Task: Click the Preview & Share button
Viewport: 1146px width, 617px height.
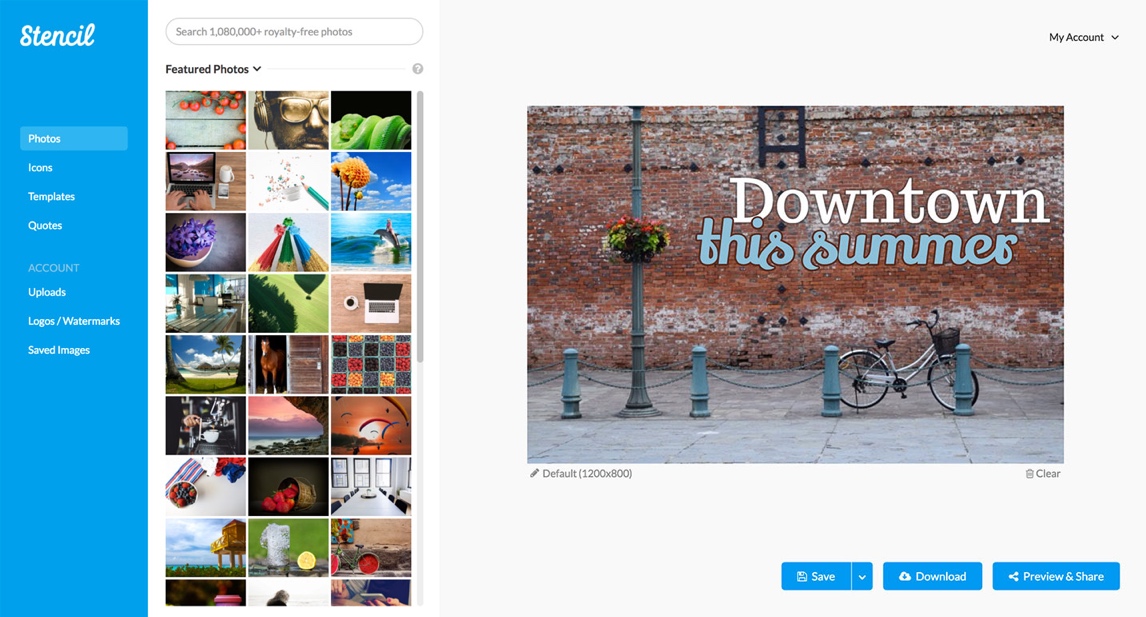Action: (x=1056, y=576)
